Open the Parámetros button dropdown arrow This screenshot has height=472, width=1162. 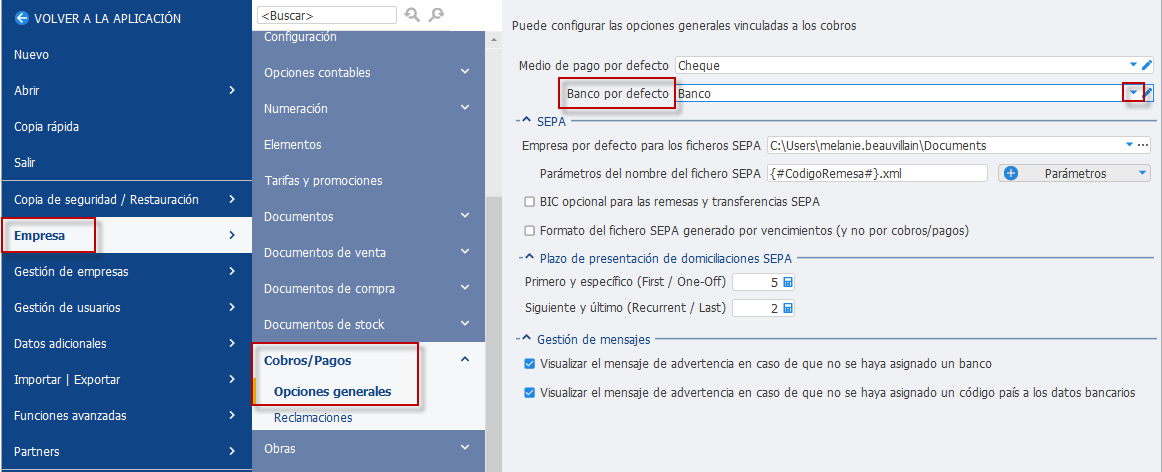pos(1142,173)
